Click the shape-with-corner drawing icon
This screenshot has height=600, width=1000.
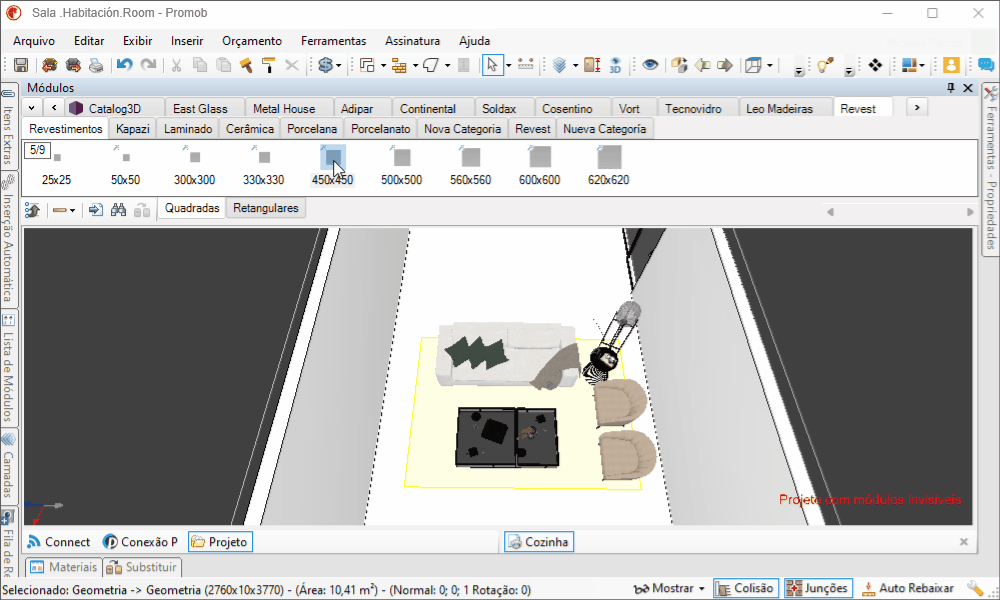[431, 65]
